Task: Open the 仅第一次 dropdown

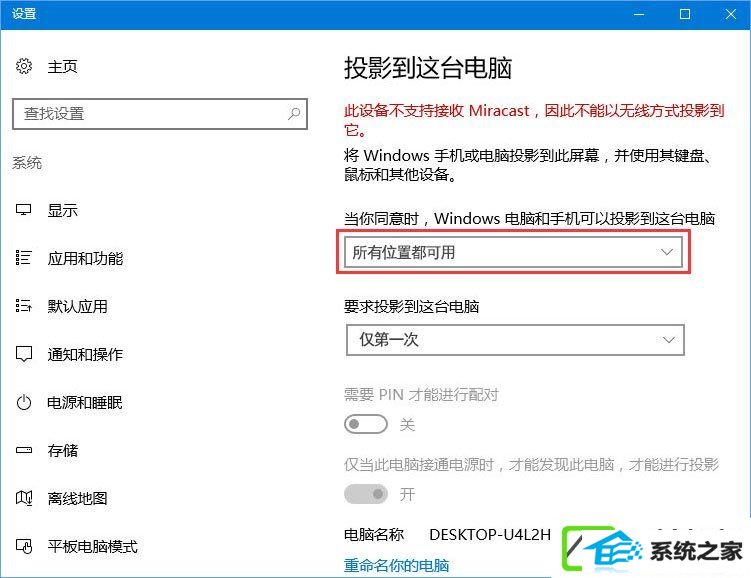Action: 515,340
